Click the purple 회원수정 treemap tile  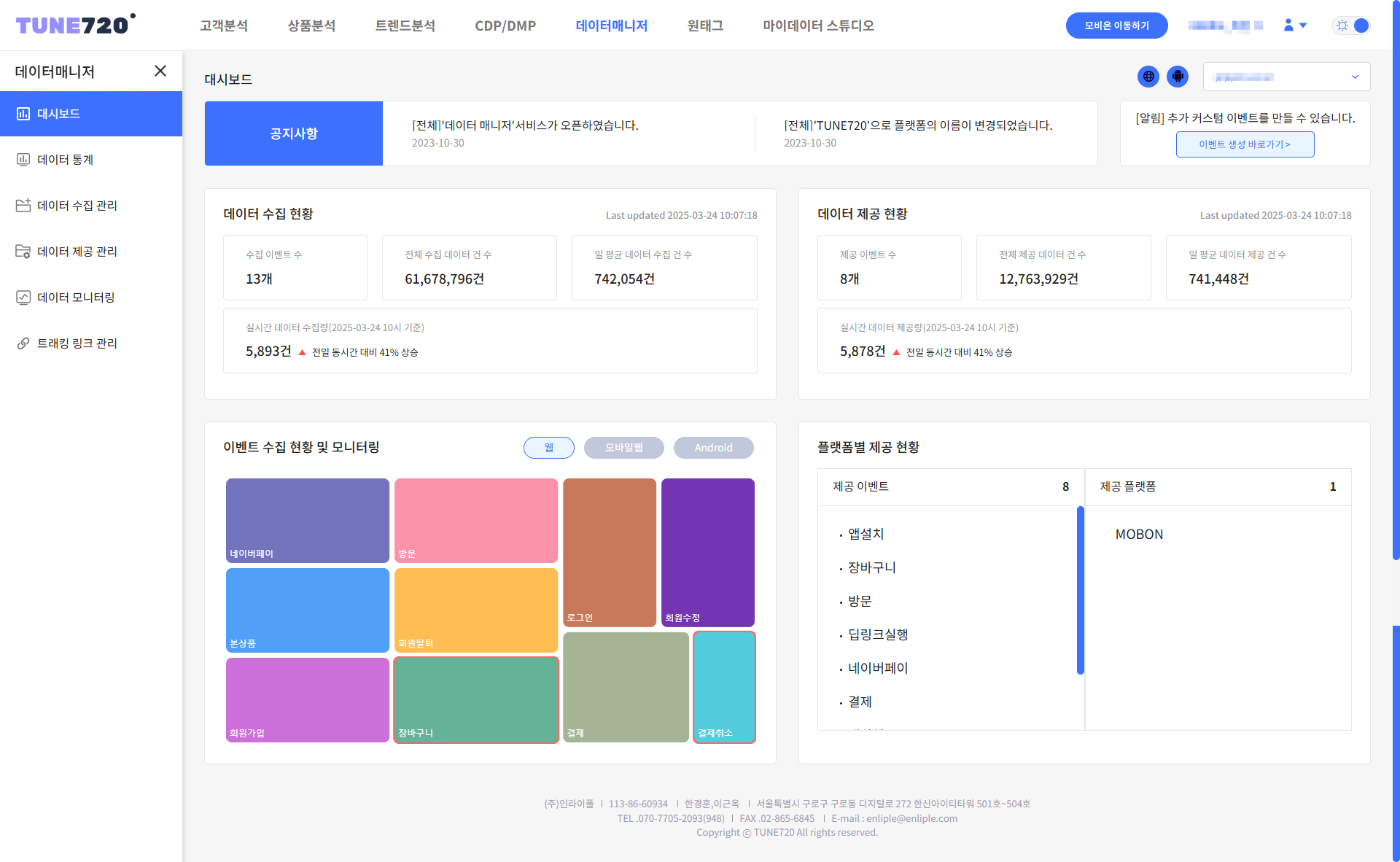(x=708, y=553)
